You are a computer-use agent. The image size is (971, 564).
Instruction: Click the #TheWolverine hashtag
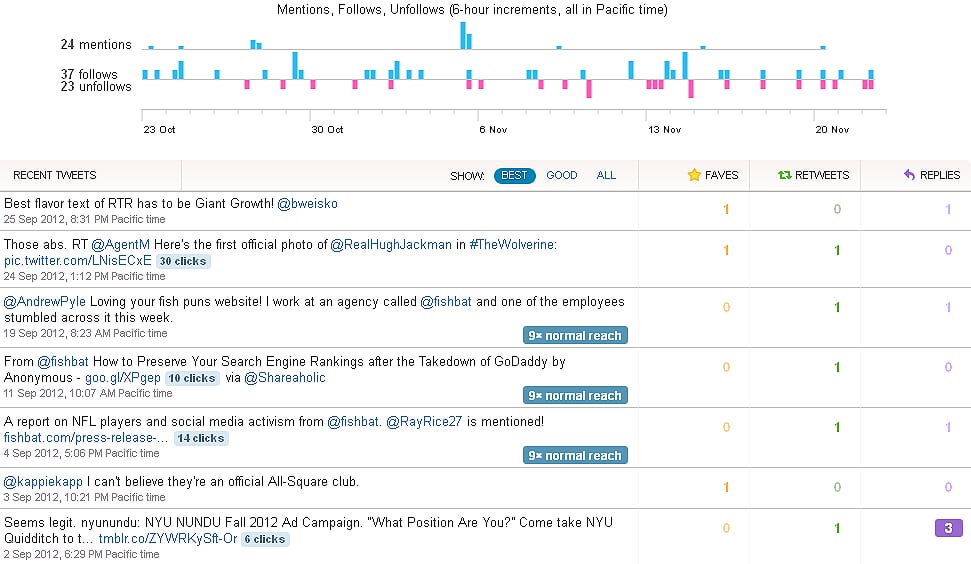click(513, 245)
